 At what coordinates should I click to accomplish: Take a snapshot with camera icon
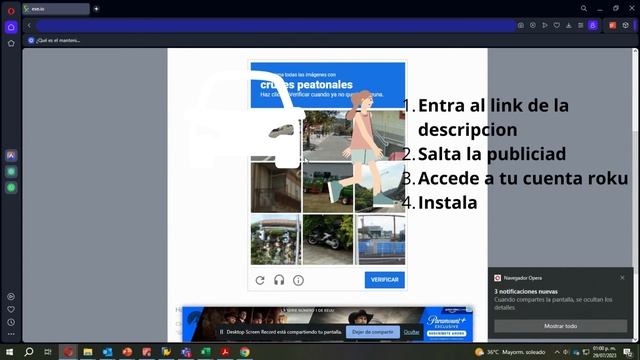521,25
